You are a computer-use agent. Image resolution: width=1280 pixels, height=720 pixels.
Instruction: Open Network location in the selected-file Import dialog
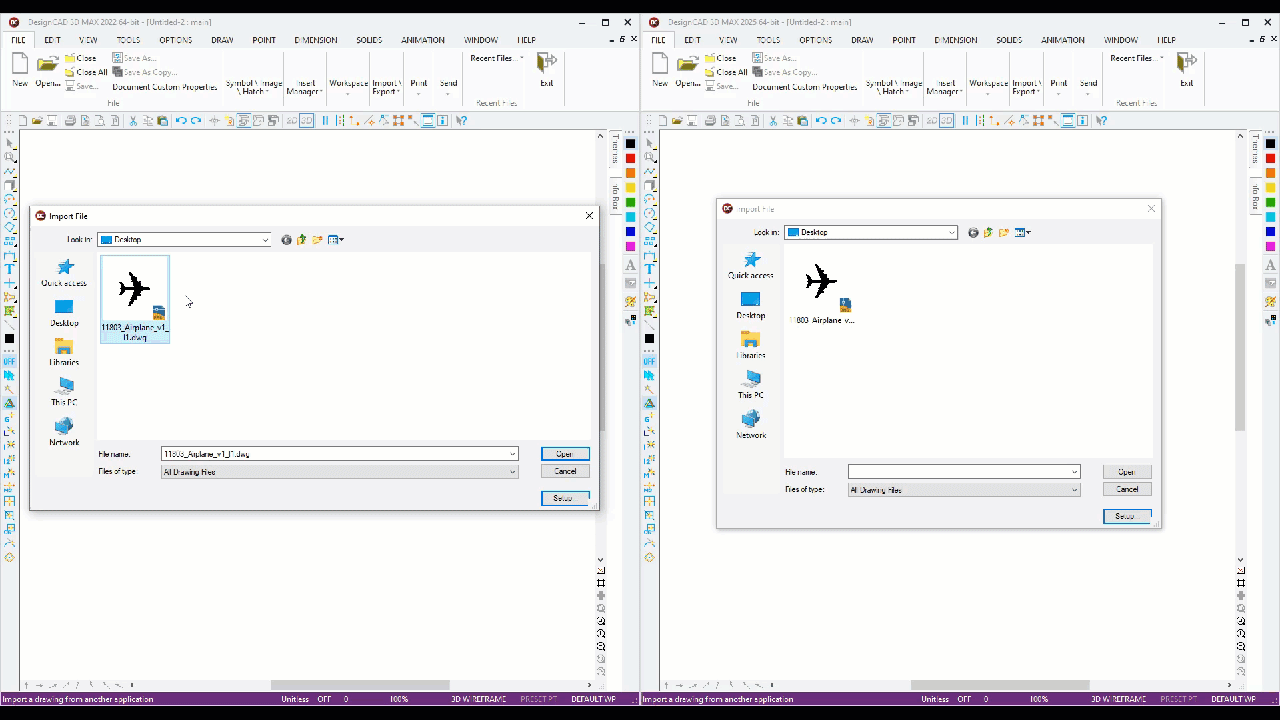tap(64, 432)
